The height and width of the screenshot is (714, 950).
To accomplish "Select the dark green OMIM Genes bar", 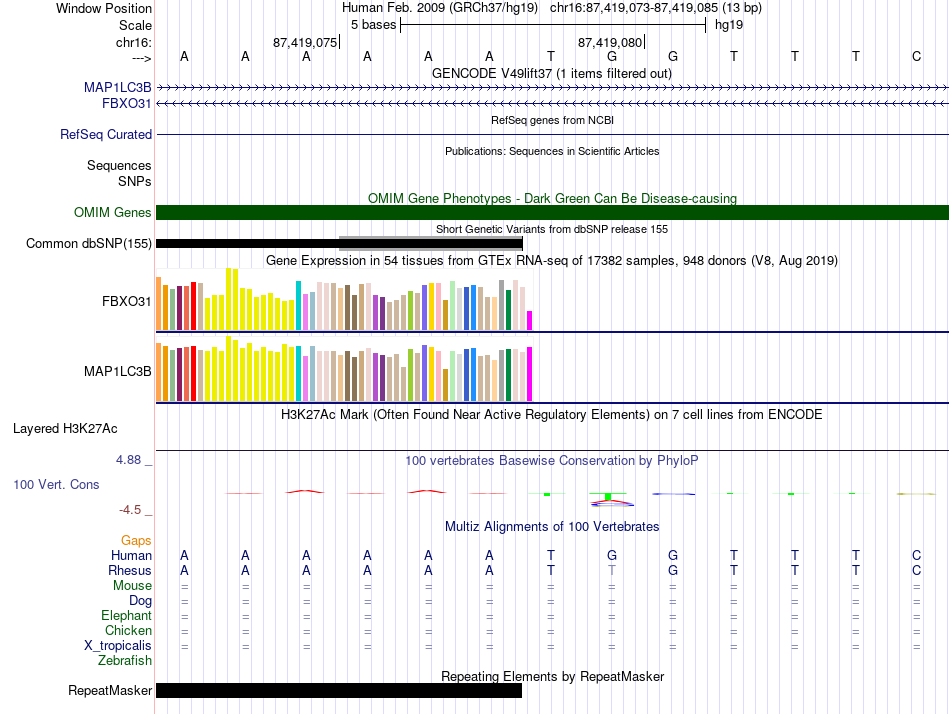I will click(552, 212).
